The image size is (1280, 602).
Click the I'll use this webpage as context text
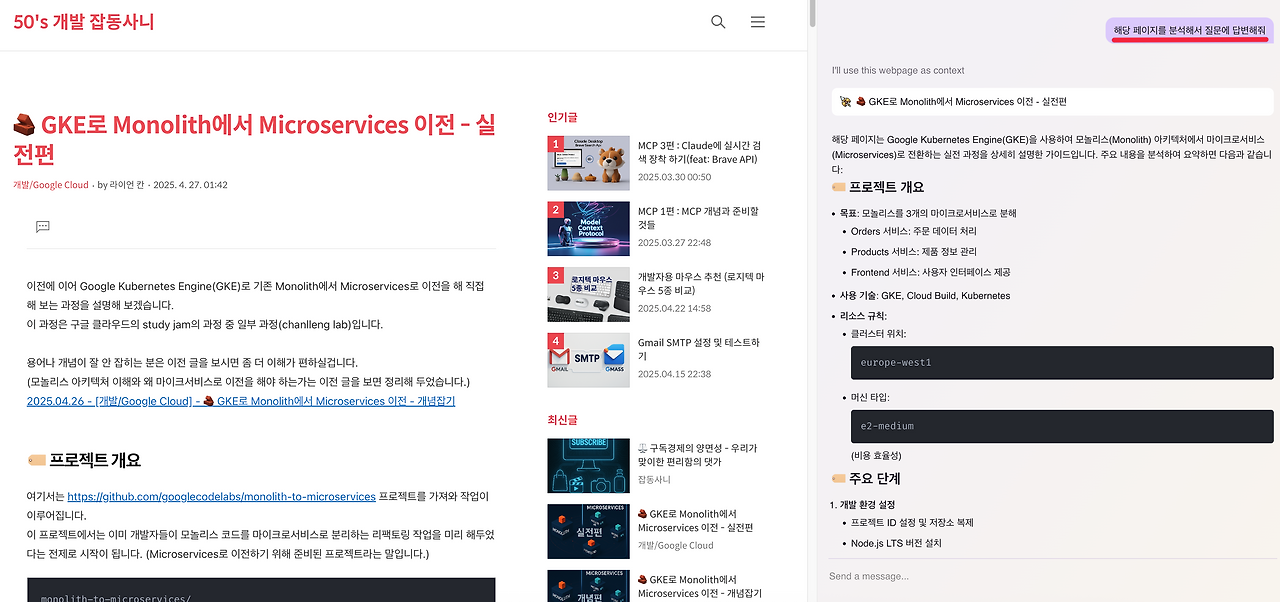tap(898, 70)
